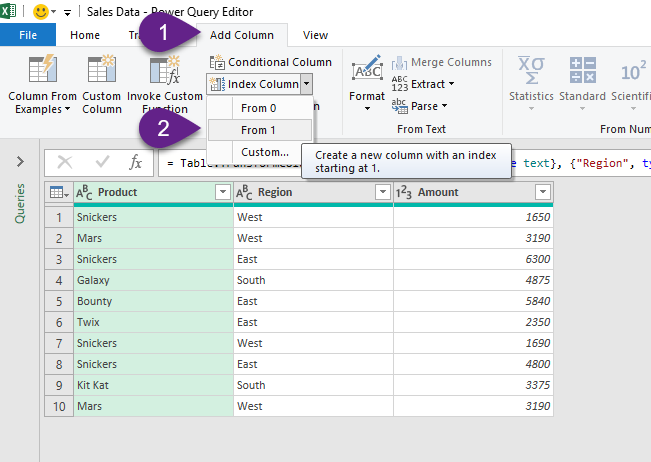Click the Scientific 10² icon
Image resolution: width=651 pixels, height=462 pixels.
click(x=634, y=71)
